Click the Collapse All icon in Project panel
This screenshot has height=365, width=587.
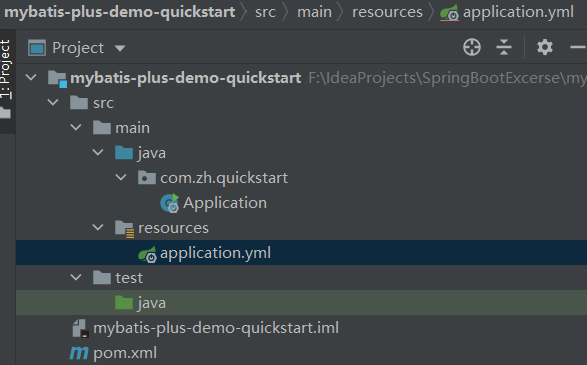(x=504, y=47)
